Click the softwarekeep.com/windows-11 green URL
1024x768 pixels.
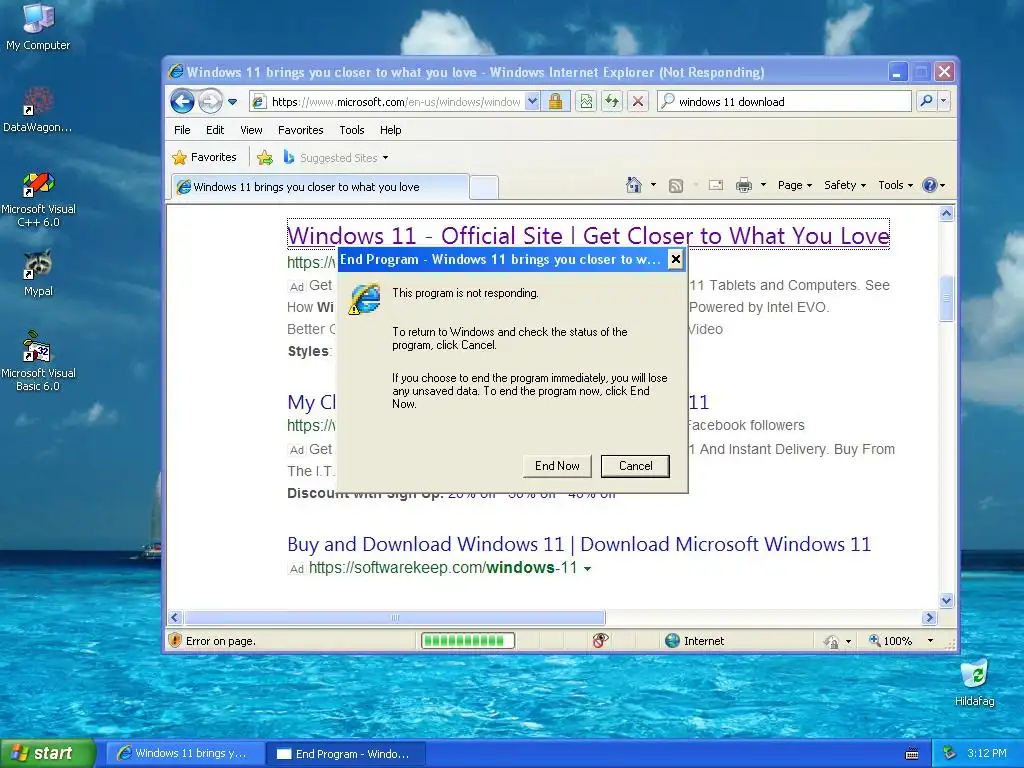[x=443, y=568]
